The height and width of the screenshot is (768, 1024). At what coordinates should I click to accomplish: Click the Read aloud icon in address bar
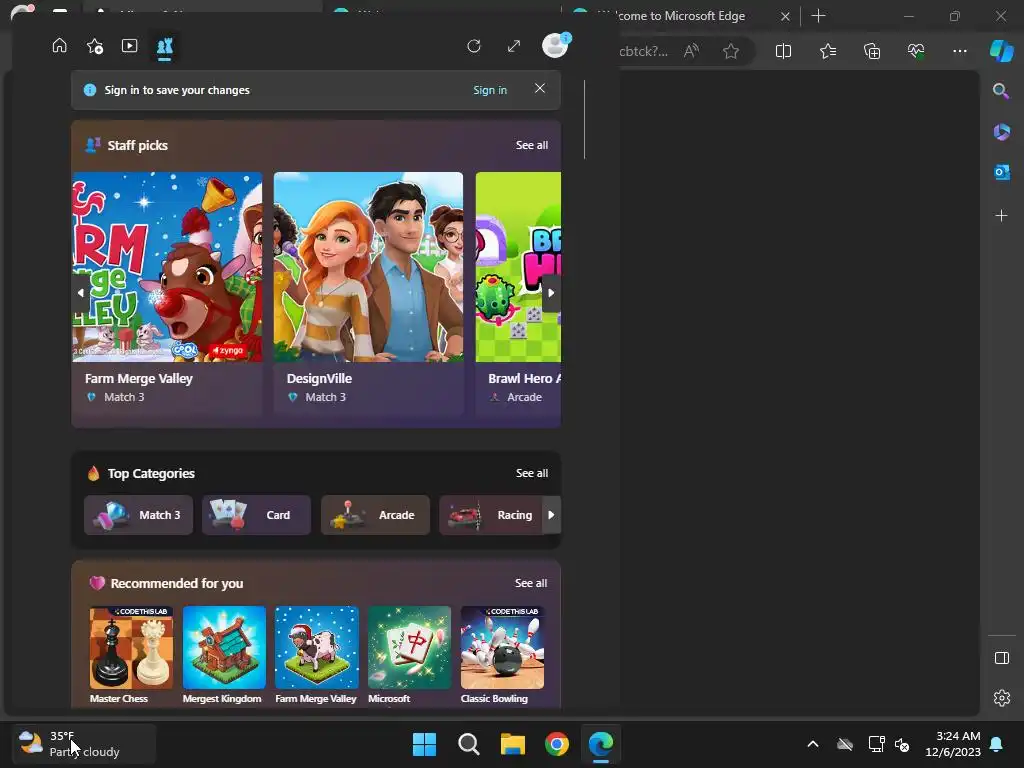pyautogui.click(x=691, y=51)
